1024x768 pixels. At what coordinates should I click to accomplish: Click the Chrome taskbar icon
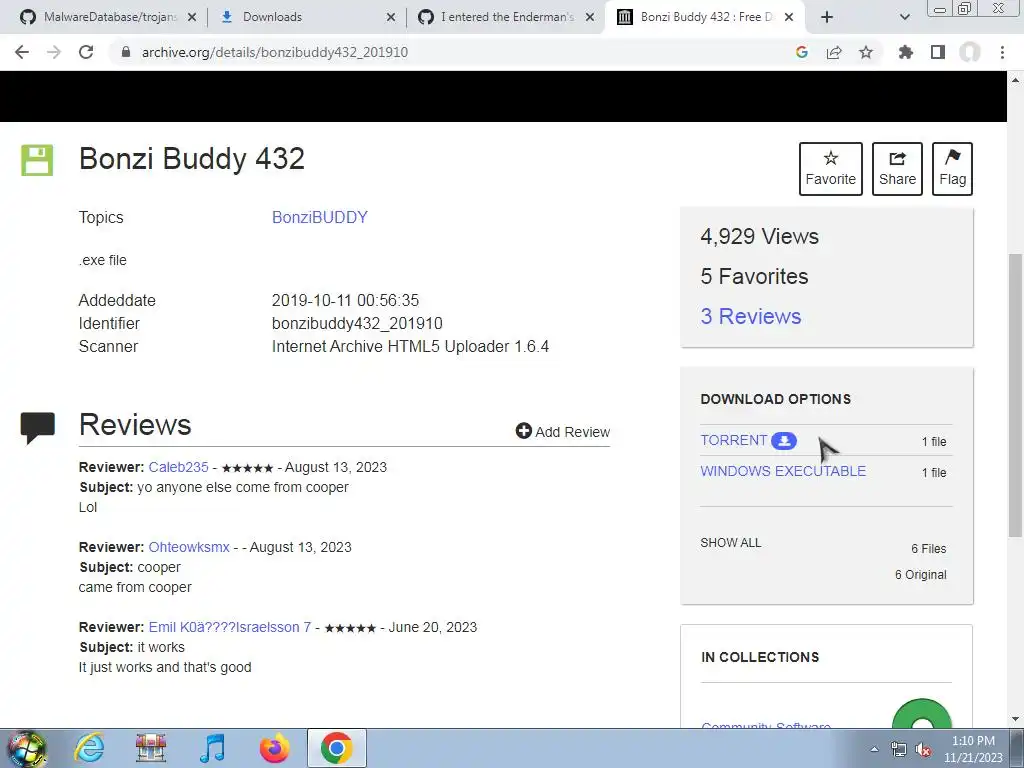coord(336,748)
